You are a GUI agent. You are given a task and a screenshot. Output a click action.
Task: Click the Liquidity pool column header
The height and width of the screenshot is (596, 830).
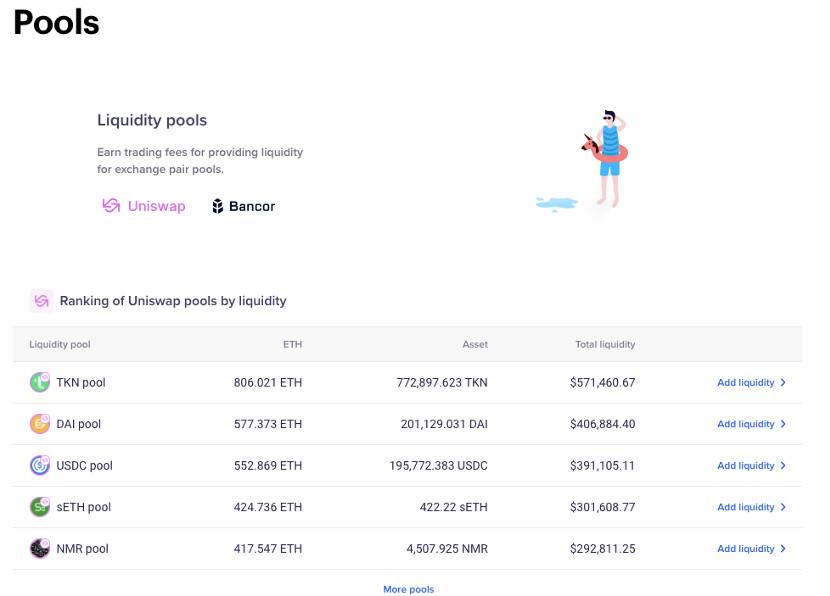(x=60, y=344)
